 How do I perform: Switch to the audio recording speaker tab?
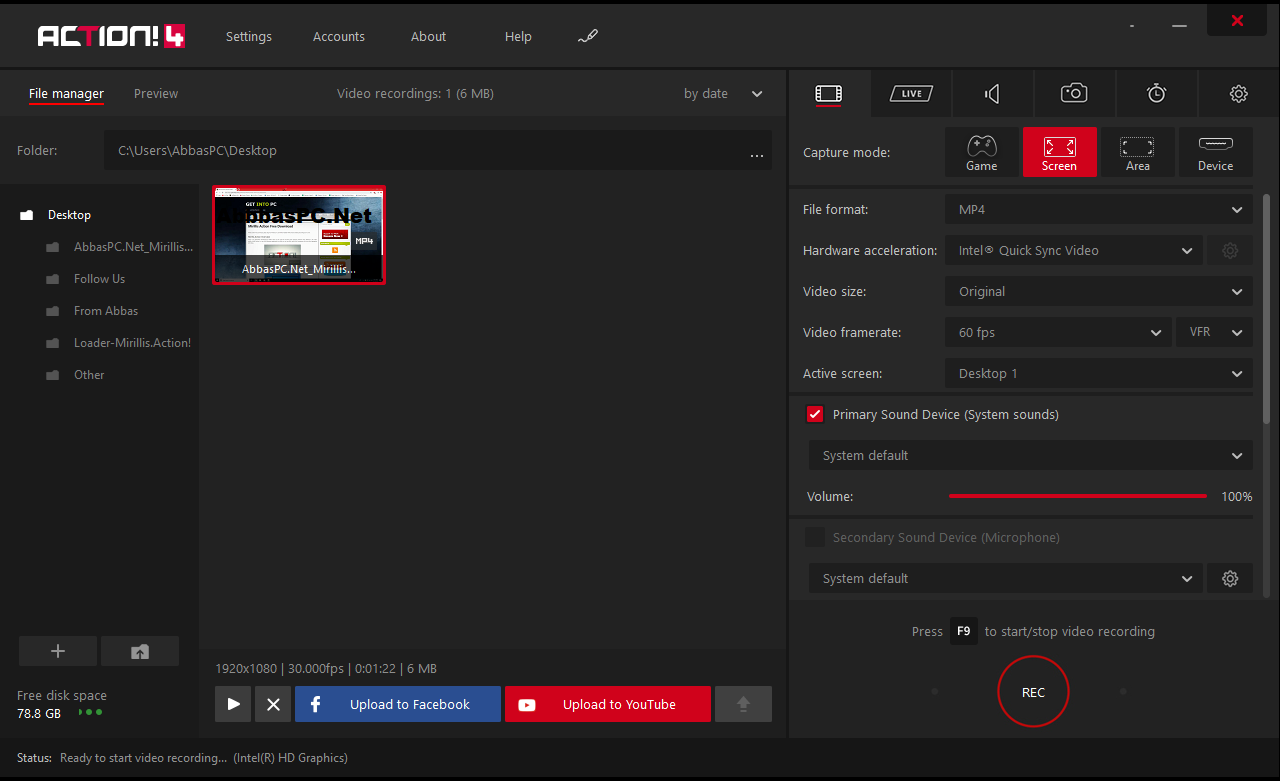(992, 93)
